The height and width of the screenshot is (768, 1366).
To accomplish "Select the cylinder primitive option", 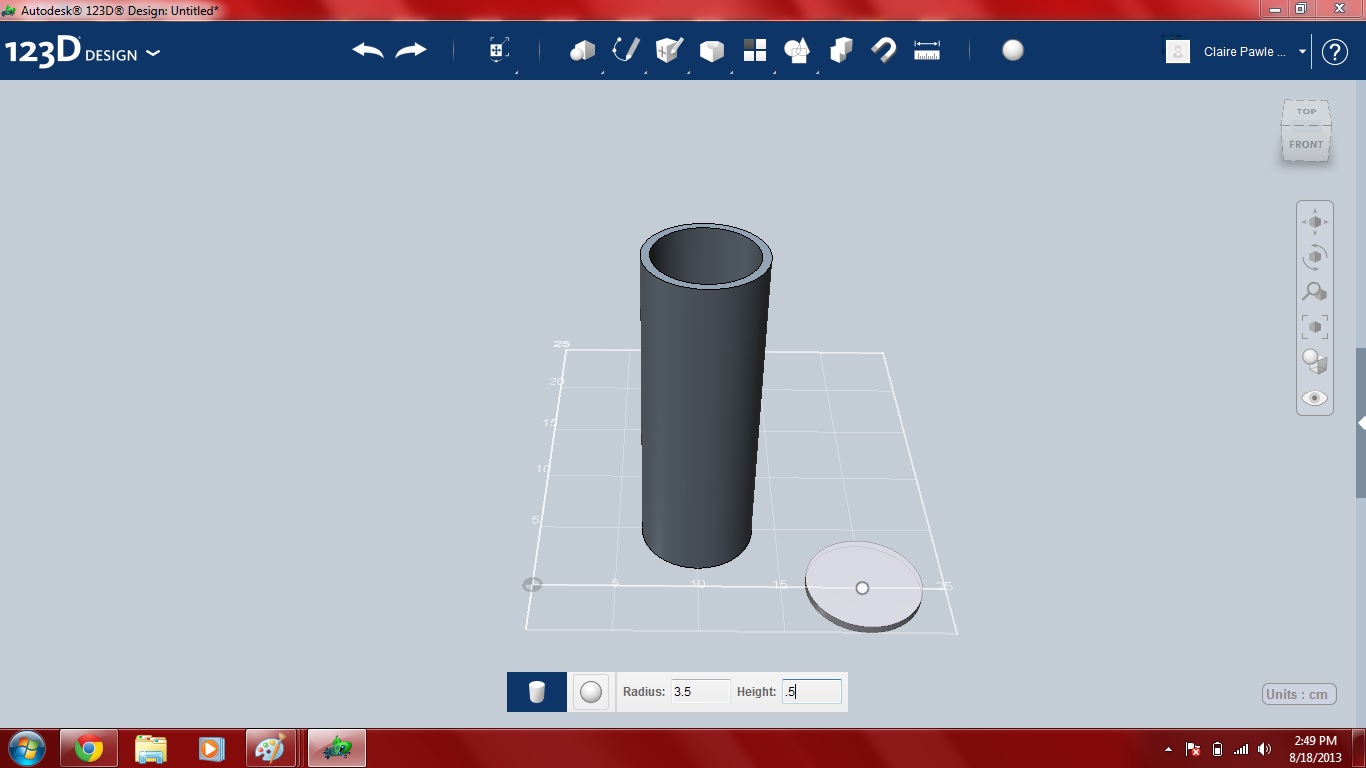I will (x=537, y=692).
